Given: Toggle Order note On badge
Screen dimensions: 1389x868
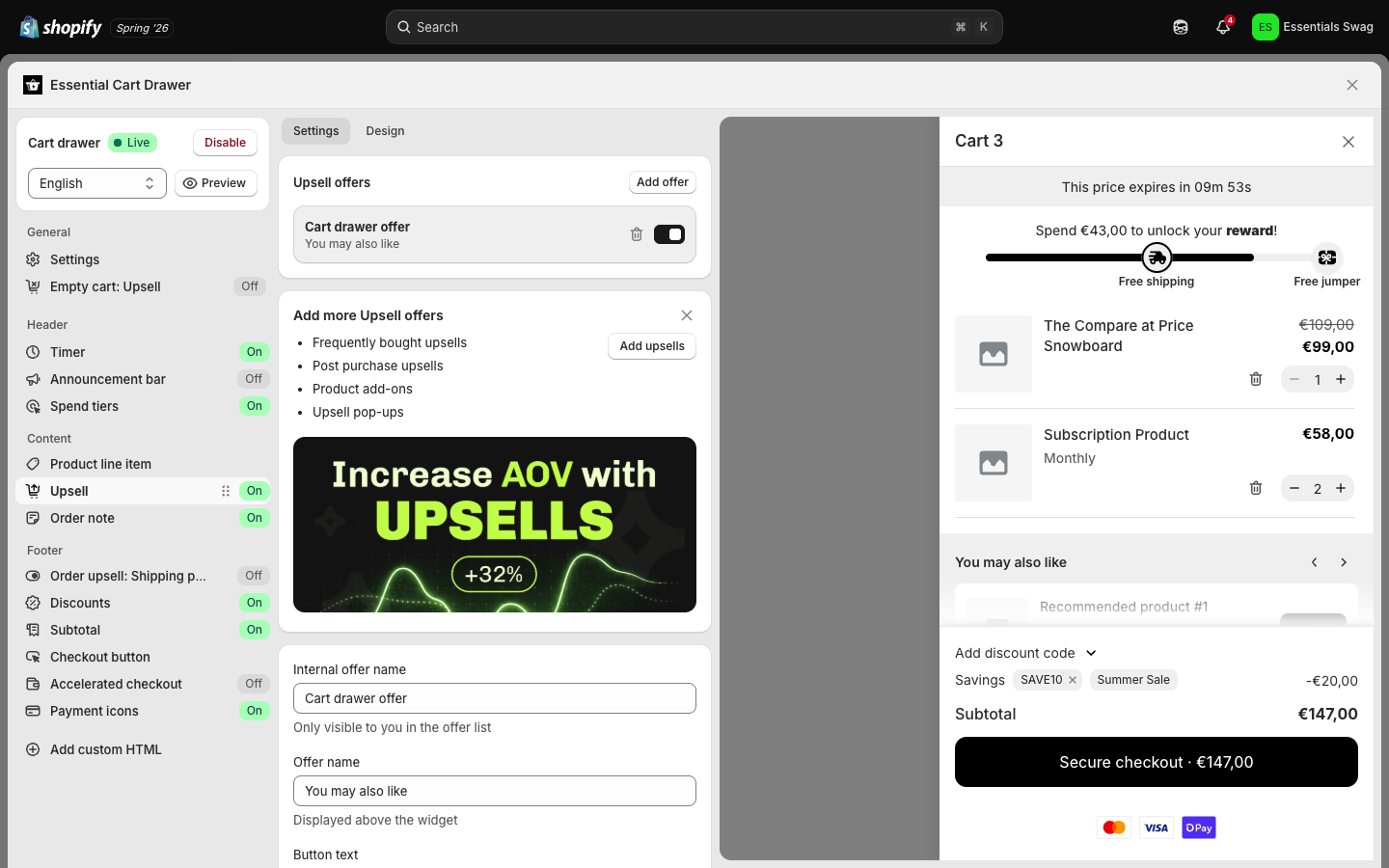Looking at the screenshot, I should pyautogui.click(x=254, y=518).
